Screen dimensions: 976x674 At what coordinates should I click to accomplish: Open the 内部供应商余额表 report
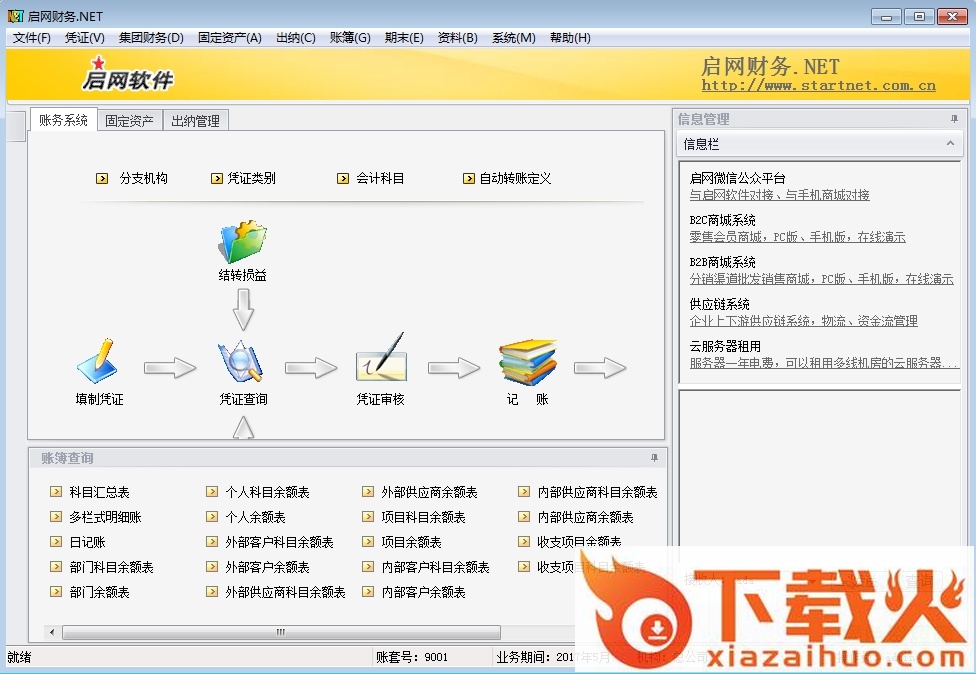[x=585, y=517]
